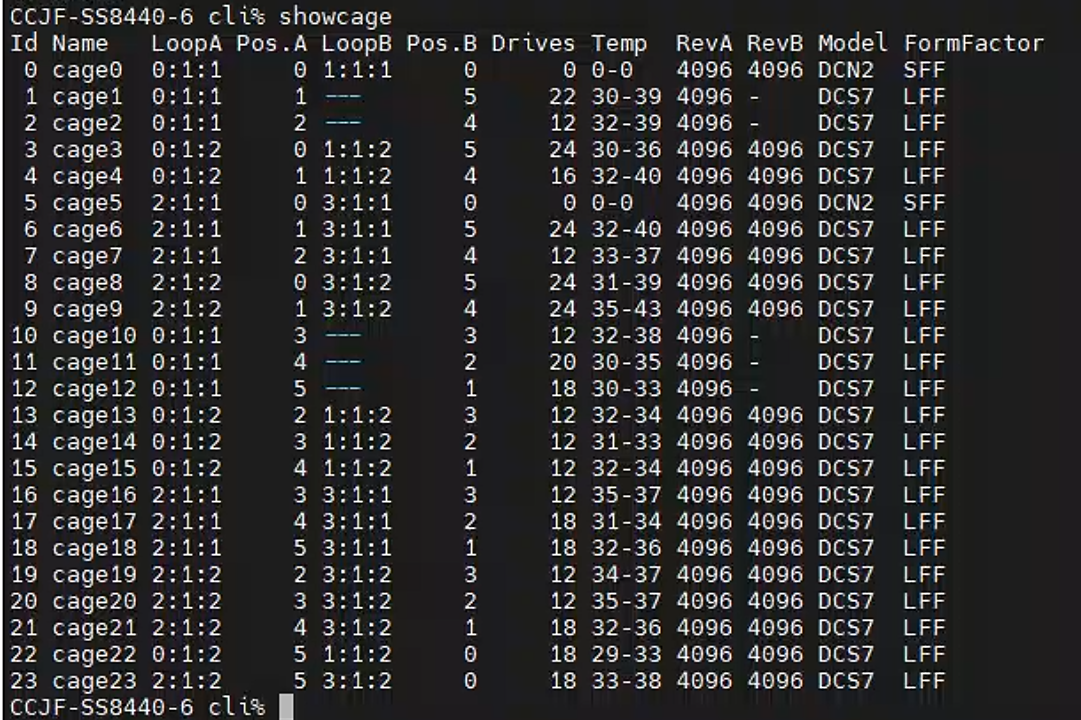Select the cage8 name

(x=87, y=282)
